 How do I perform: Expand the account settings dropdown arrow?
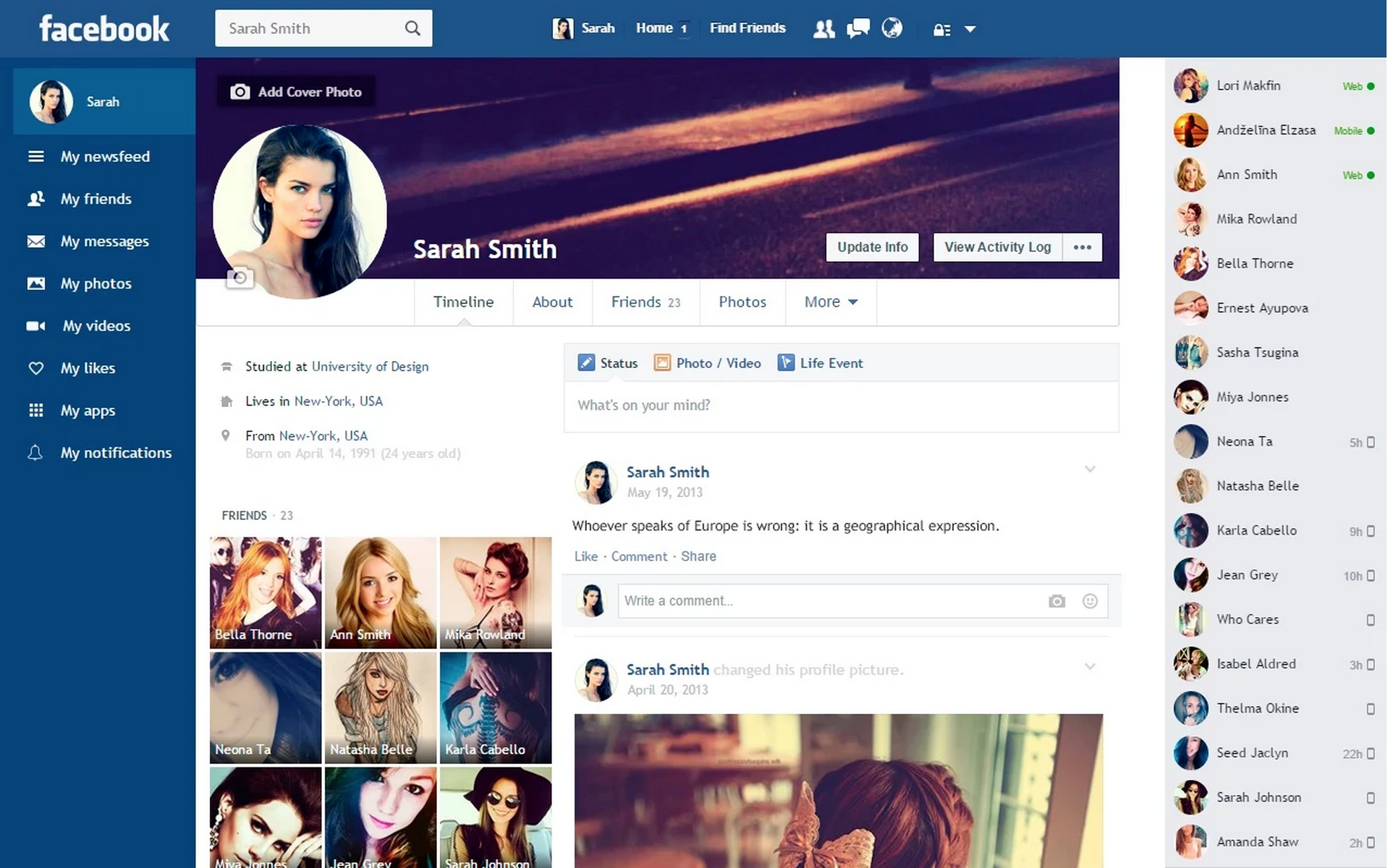(971, 30)
